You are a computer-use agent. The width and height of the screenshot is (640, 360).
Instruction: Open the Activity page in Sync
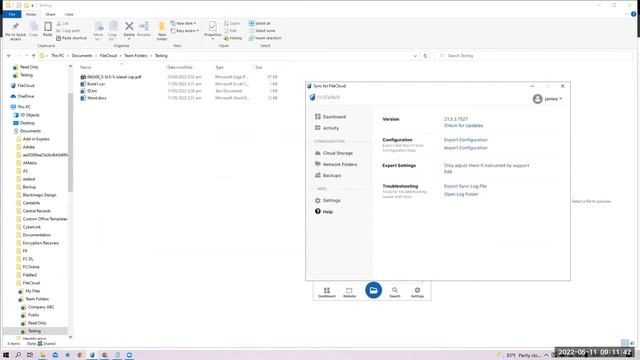(x=327, y=128)
